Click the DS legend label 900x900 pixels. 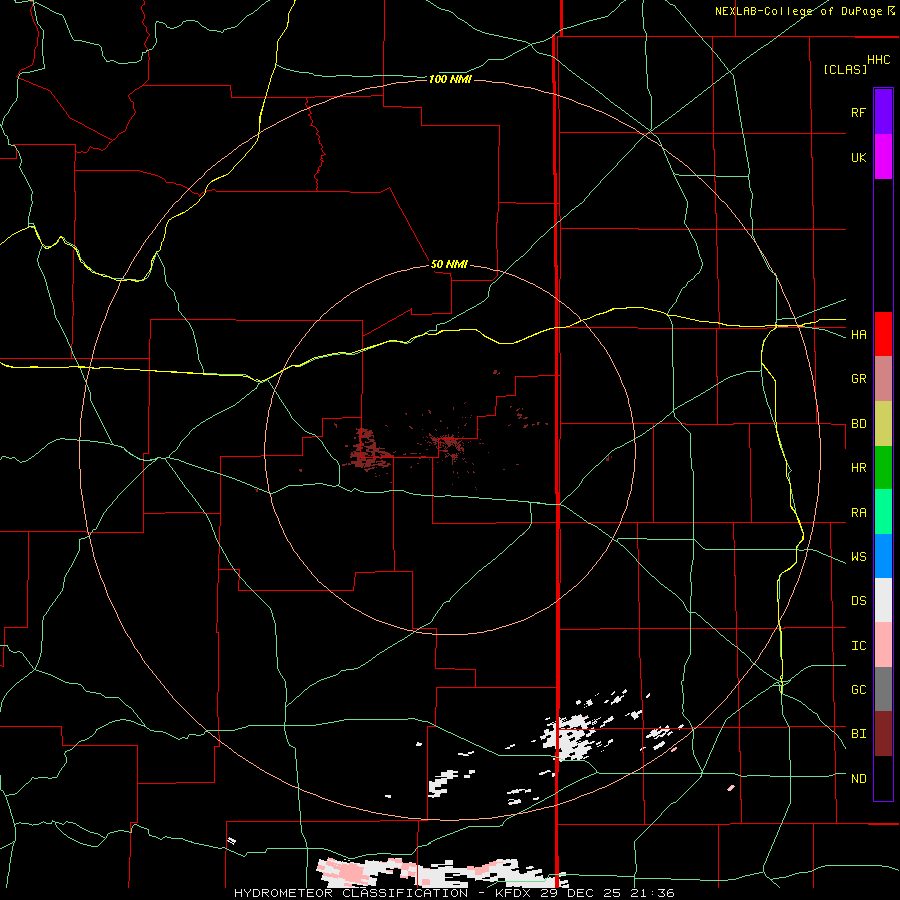coord(858,601)
